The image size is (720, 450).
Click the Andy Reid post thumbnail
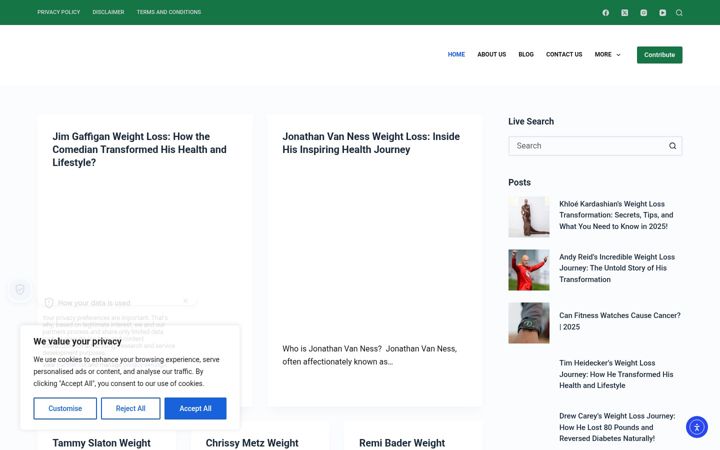click(x=529, y=270)
